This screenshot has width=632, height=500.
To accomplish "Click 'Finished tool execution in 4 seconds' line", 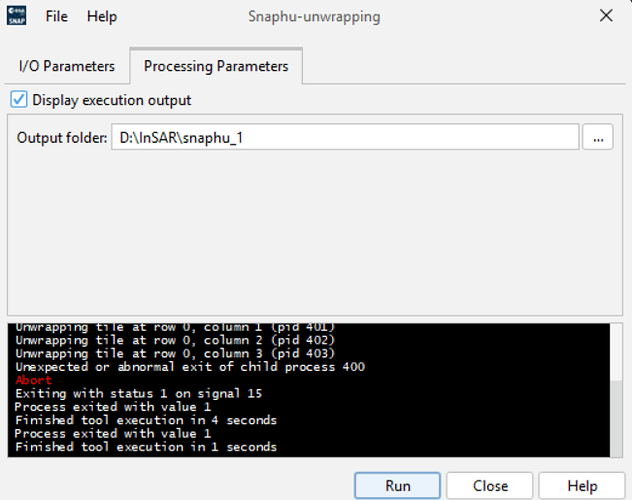I will coord(146,420).
